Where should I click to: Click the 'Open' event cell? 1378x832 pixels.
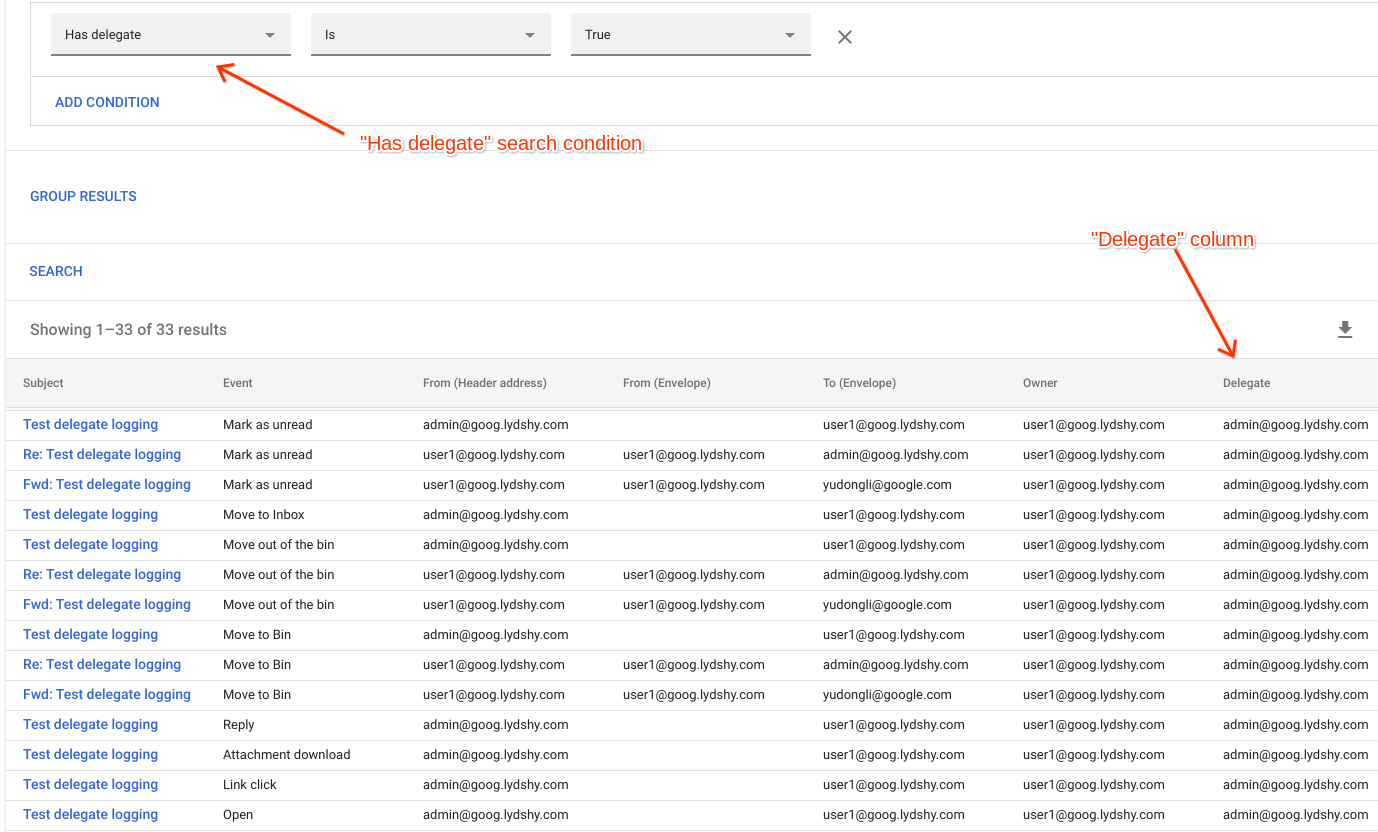point(238,815)
